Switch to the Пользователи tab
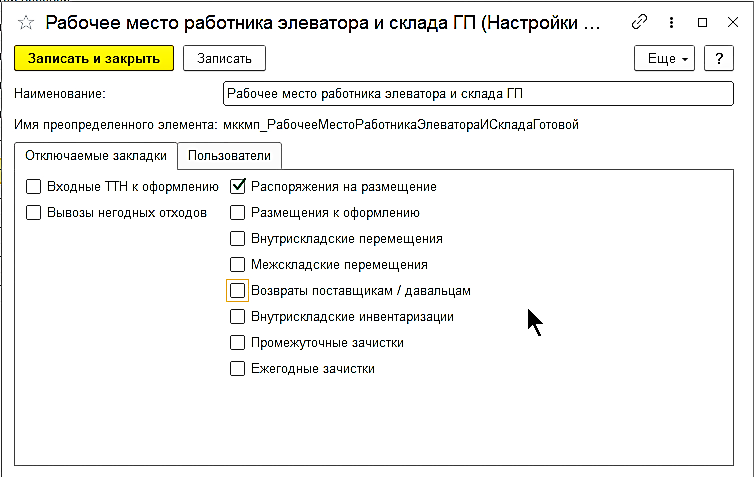 pyautogui.click(x=230, y=156)
